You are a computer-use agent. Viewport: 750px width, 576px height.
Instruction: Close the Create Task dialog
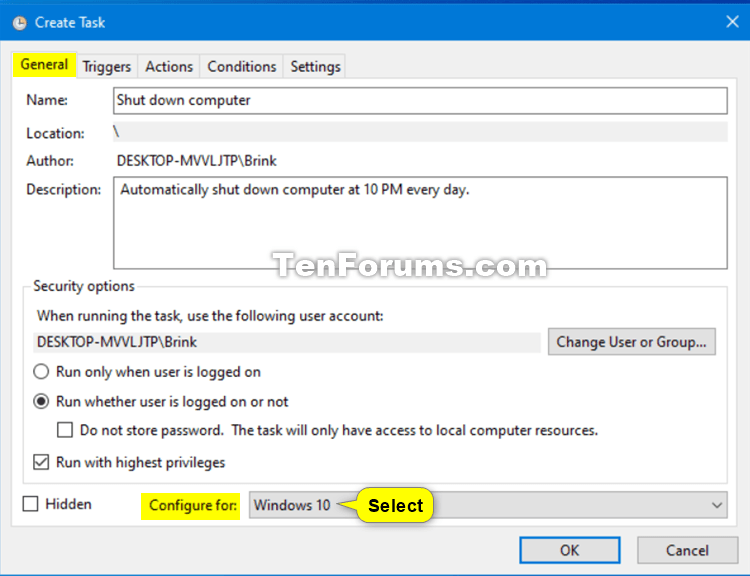pyautogui.click(x=732, y=22)
